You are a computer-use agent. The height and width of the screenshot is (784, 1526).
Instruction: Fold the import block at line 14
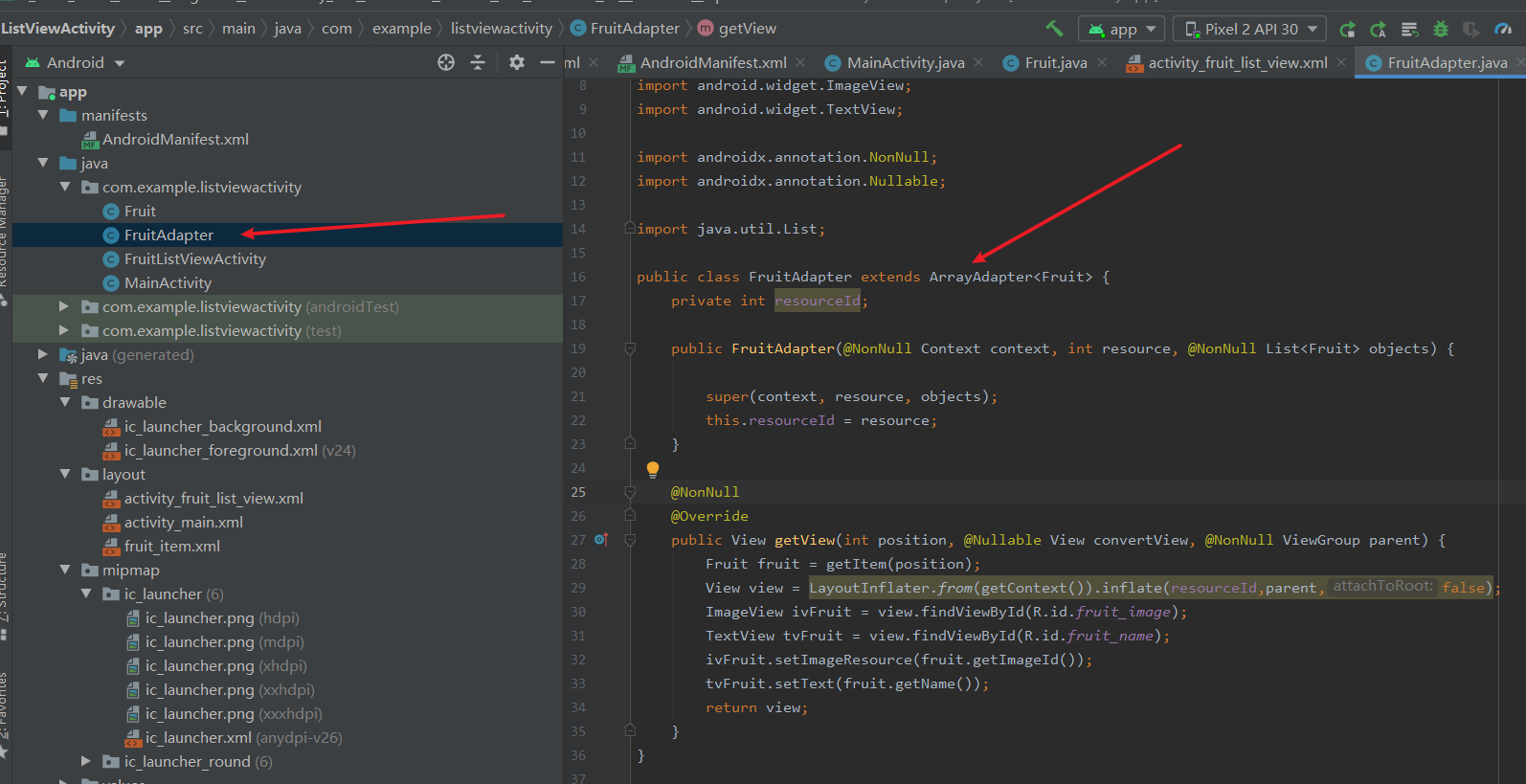point(629,229)
